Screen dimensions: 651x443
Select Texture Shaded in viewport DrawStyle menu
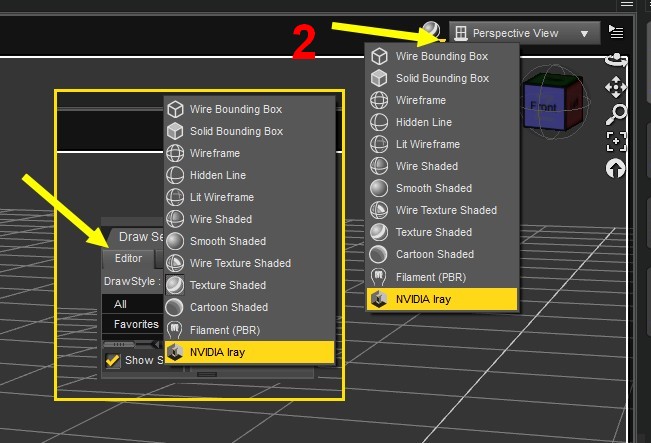click(x=443, y=232)
